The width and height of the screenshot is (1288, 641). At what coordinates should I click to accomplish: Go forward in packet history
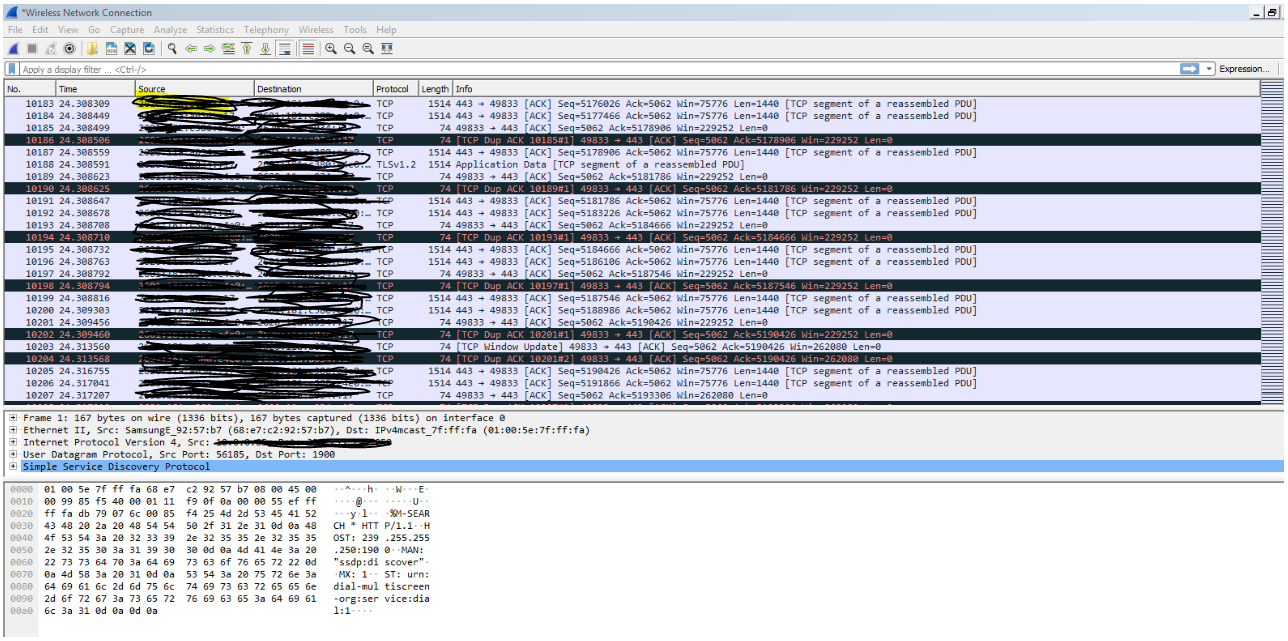click(x=210, y=48)
